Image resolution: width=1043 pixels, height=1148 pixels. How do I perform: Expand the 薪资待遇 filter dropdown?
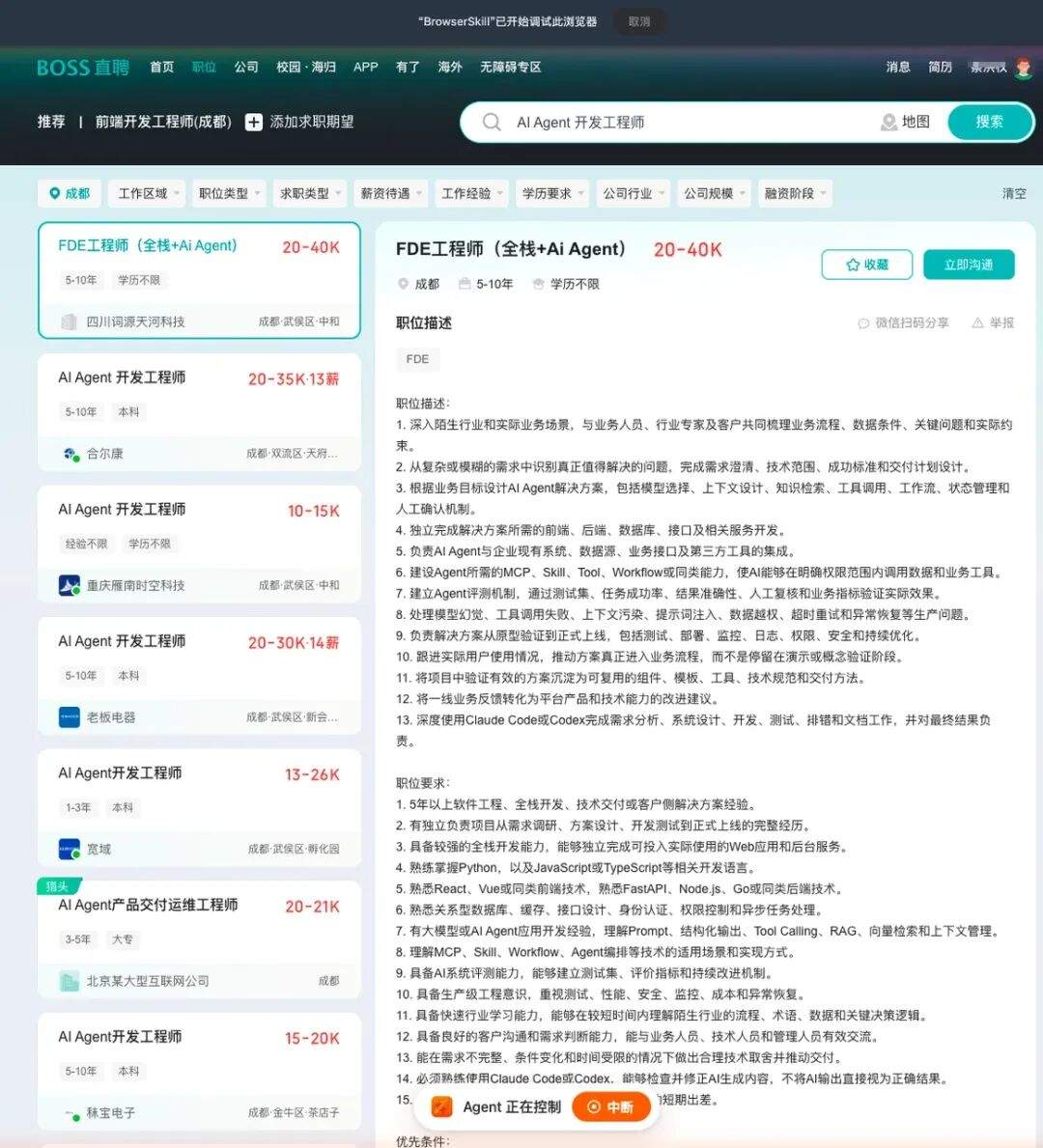point(389,193)
